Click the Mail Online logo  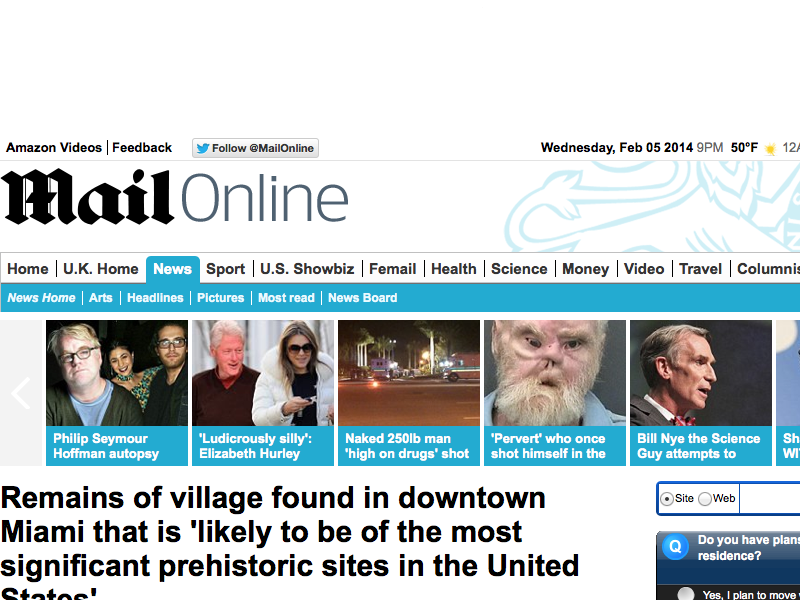click(x=174, y=197)
